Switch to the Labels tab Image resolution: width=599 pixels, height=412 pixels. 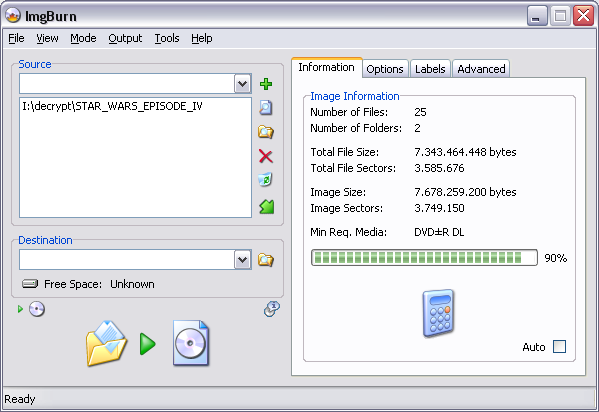click(430, 69)
